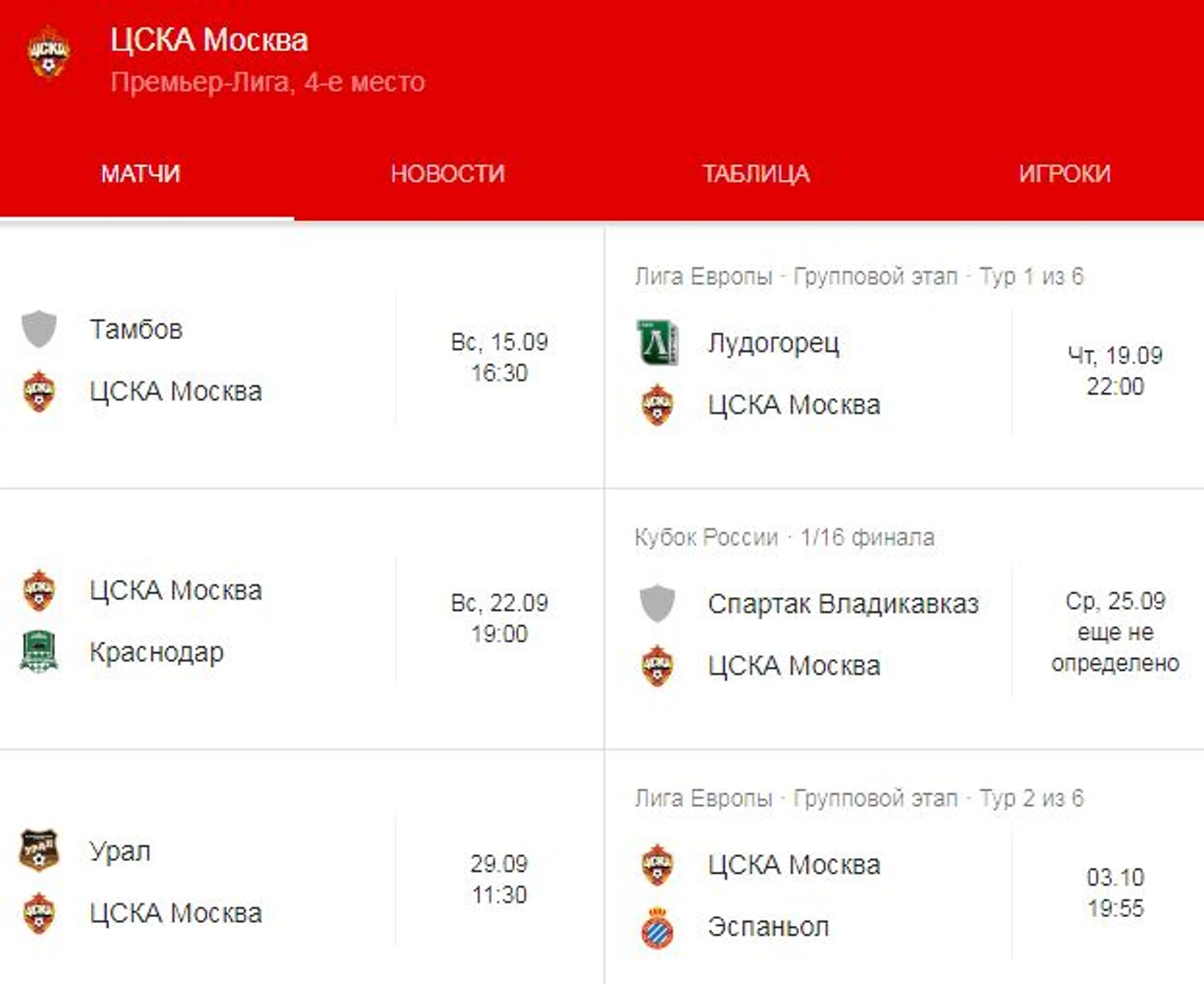The width and height of the screenshot is (1204, 984).
Task: Click the Espanyol club crest icon
Action: tap(657, 927)
